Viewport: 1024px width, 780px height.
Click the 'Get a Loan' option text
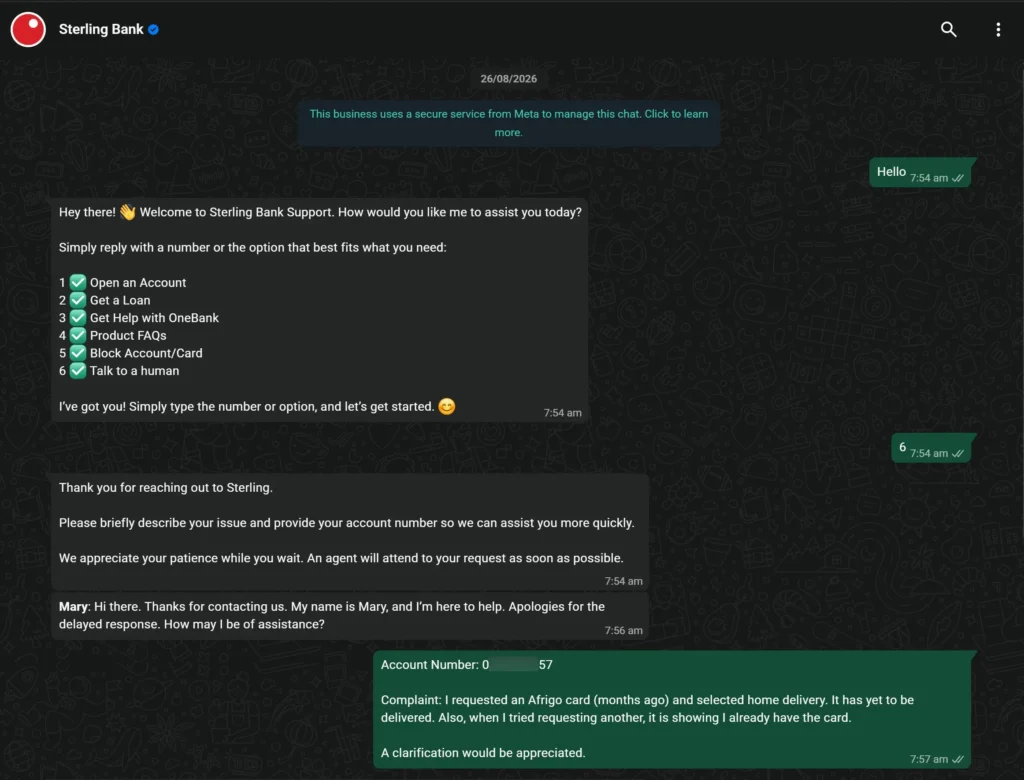point(120,301)
